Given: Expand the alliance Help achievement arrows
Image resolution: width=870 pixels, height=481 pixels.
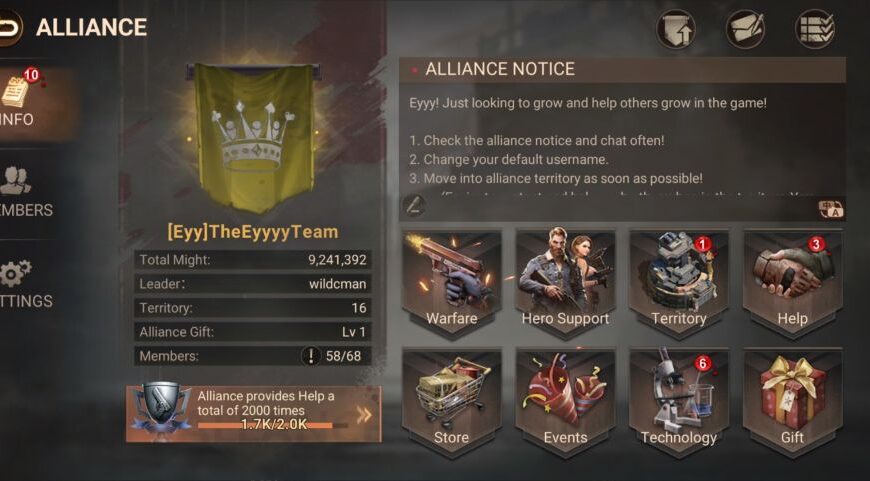Looking at the screenshot, I should [x=364, y=415].
